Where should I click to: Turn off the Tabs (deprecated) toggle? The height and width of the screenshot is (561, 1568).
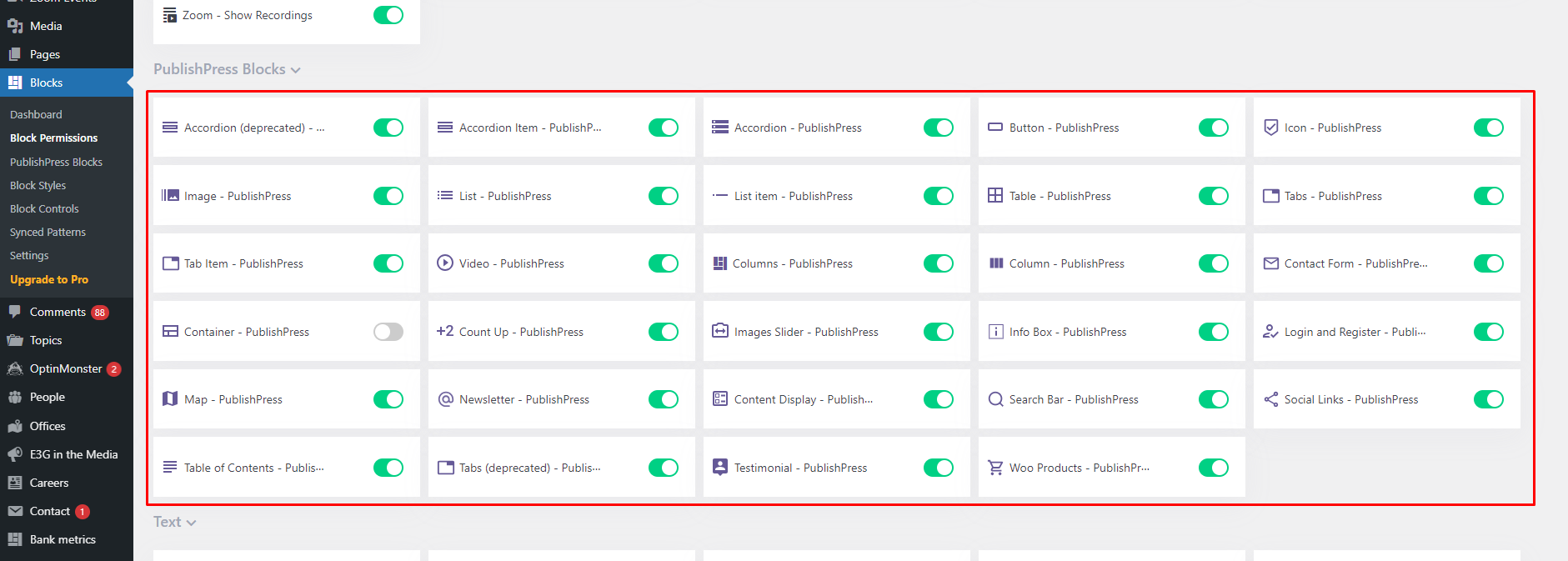pyautogui.click(x=664, y=468)
